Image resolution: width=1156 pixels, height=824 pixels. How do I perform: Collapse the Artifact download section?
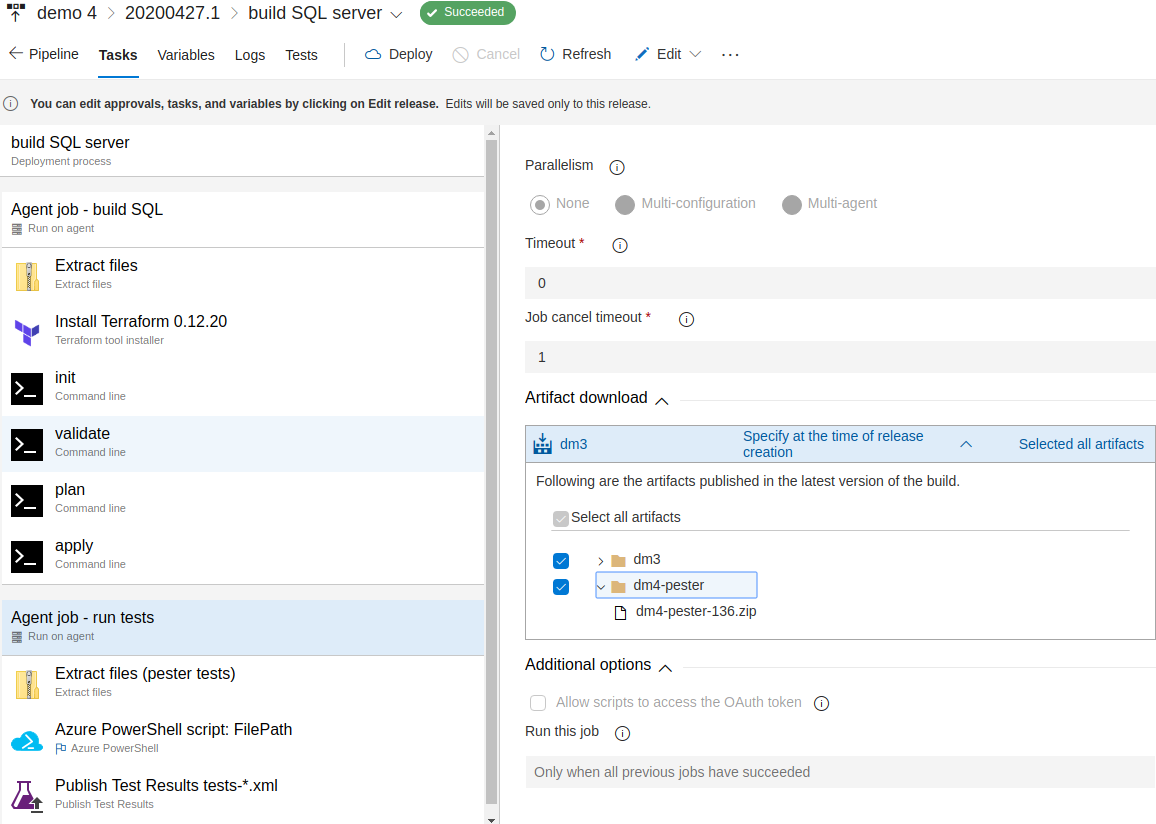pyautogui.click(x=662, y=401)
